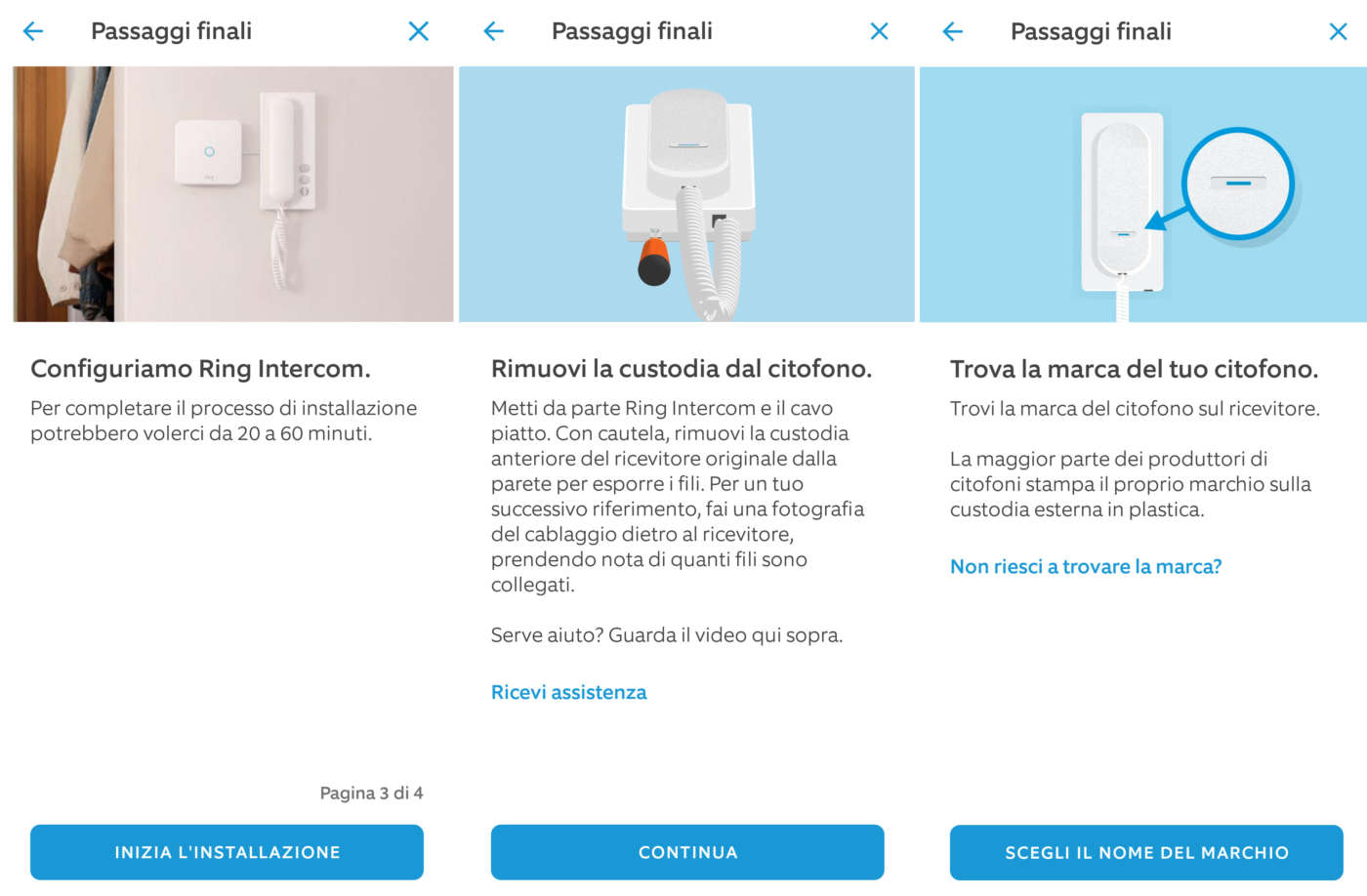Tap the CONTINUA button
The width and height of the screenshot is (1367, 896).
[687, 852]
